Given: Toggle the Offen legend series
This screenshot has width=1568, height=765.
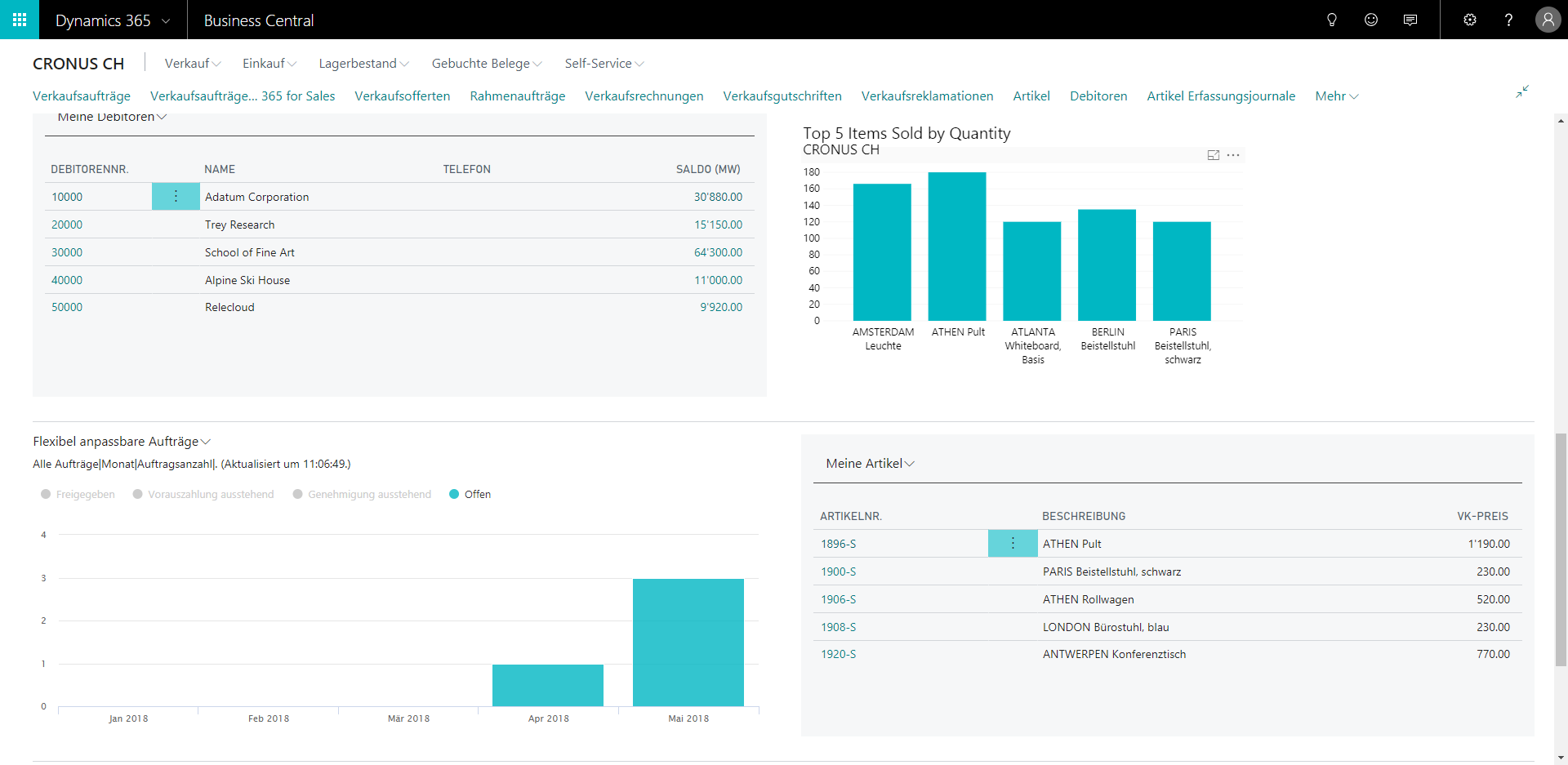Looking at the screenshot, I should 470,494.
